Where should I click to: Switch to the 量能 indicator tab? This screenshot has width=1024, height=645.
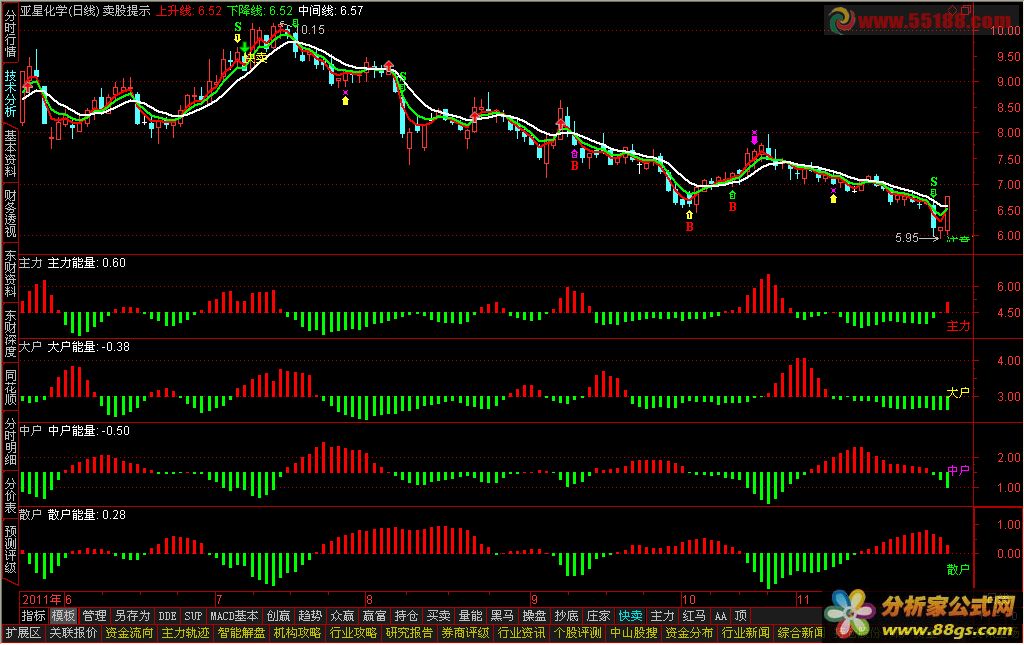coord(470,616)
